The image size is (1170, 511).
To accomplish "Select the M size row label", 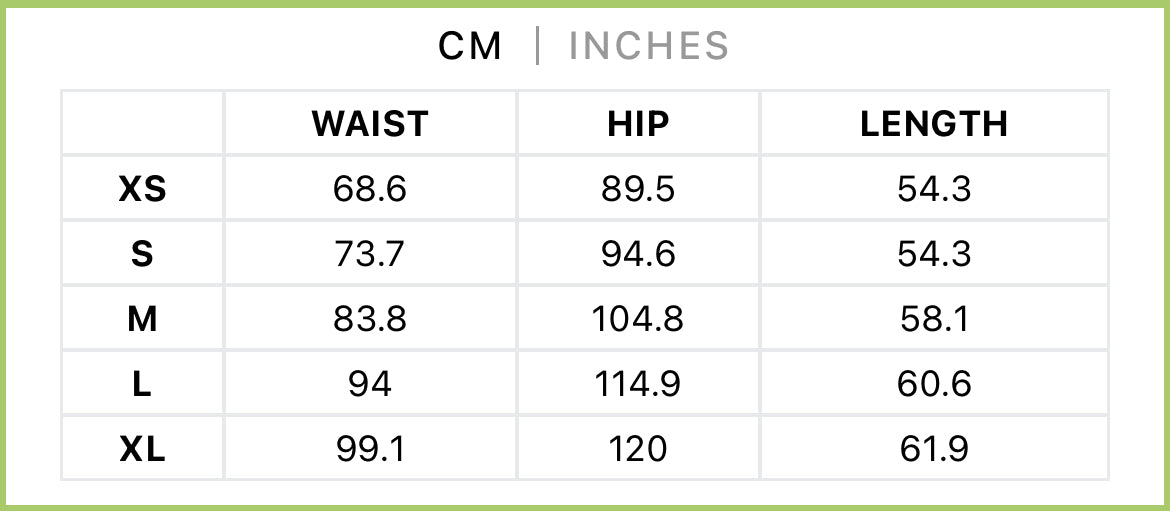I will coord(143,320).
